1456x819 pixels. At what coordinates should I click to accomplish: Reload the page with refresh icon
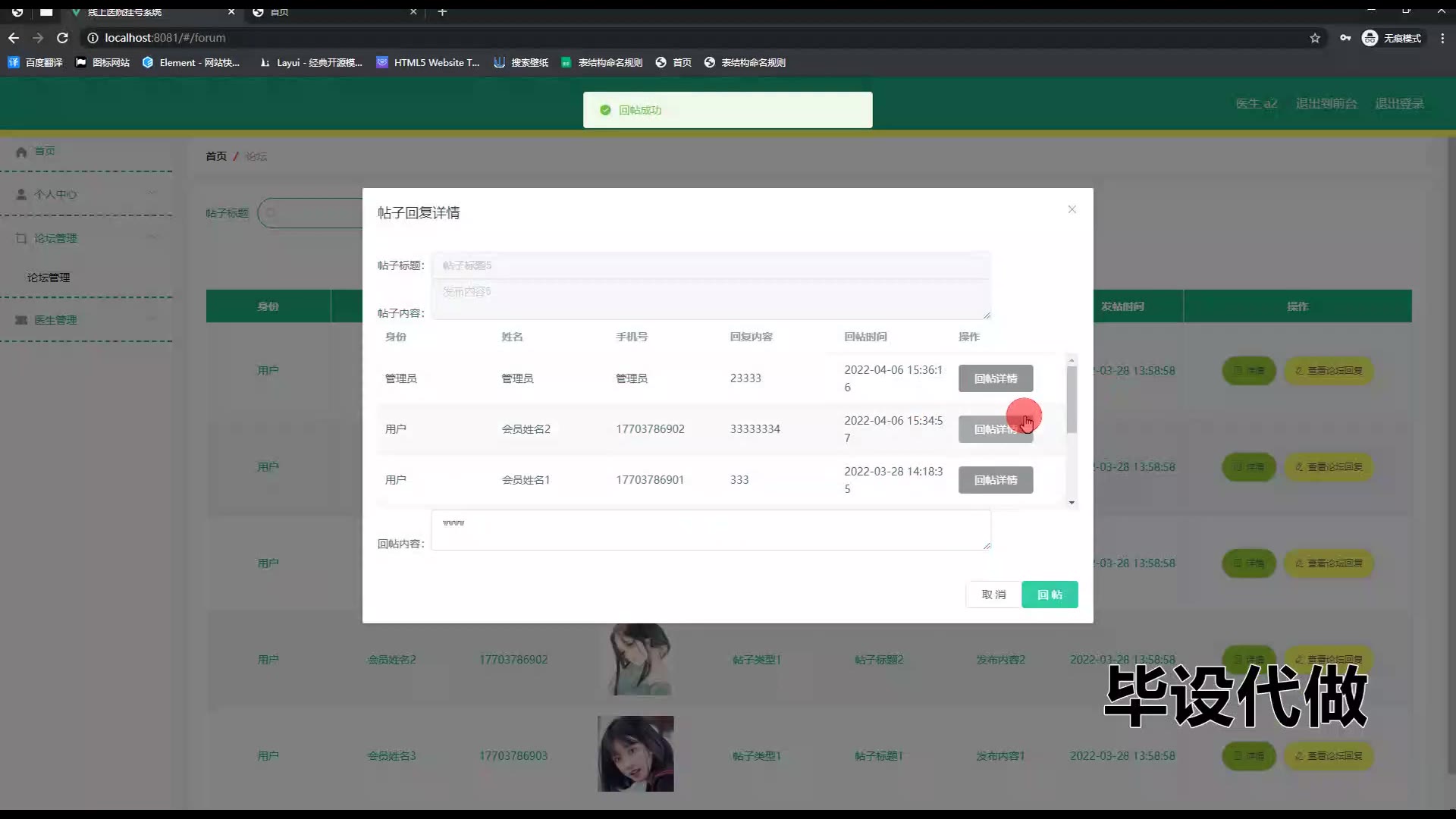point(63,38)
